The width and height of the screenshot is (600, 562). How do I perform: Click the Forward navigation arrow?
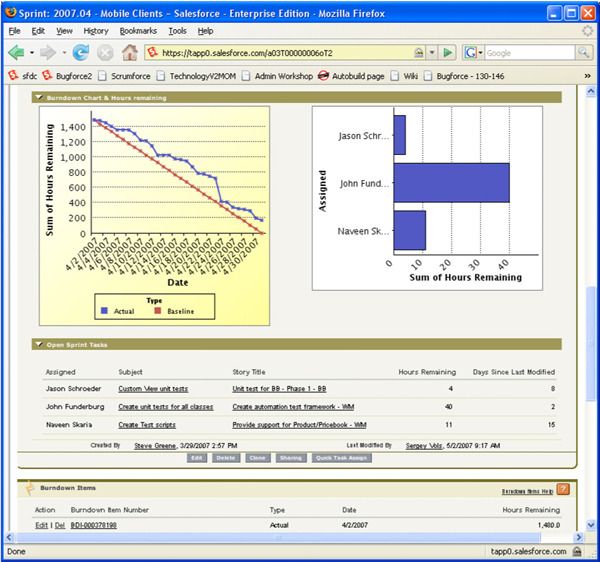tap(48, 52)
